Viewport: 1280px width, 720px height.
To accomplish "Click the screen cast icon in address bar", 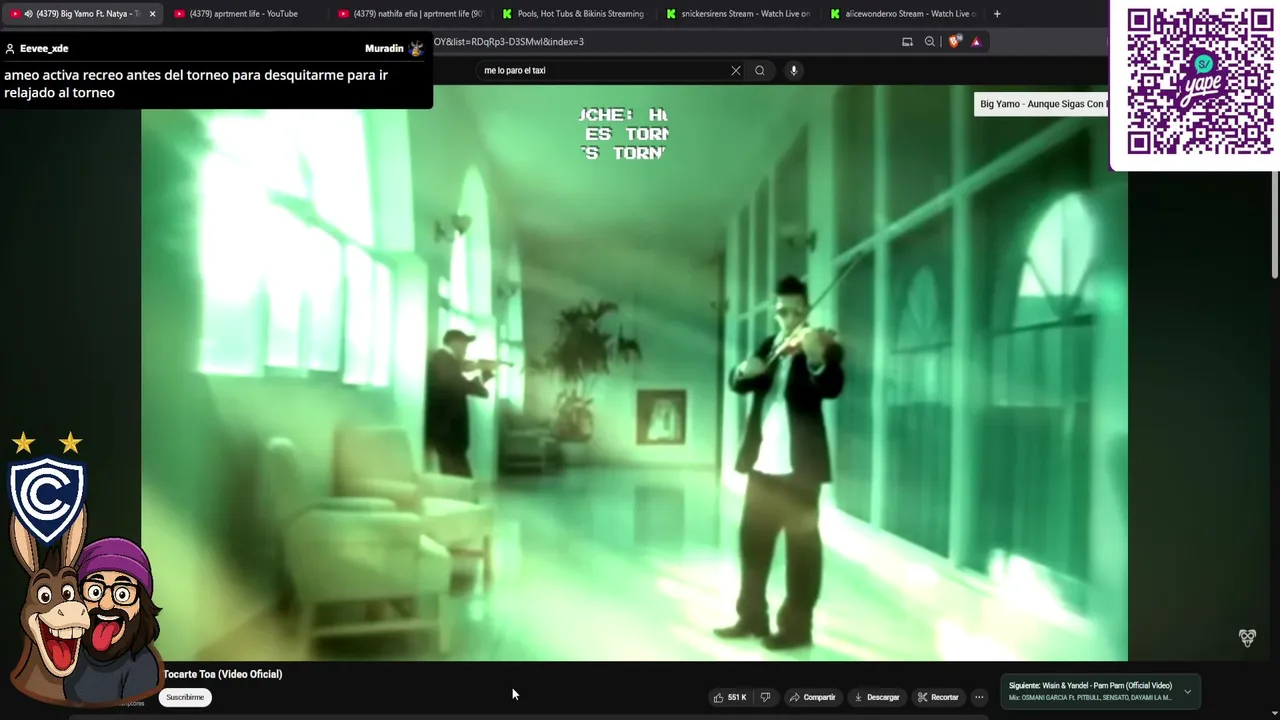I will [907, 42].
